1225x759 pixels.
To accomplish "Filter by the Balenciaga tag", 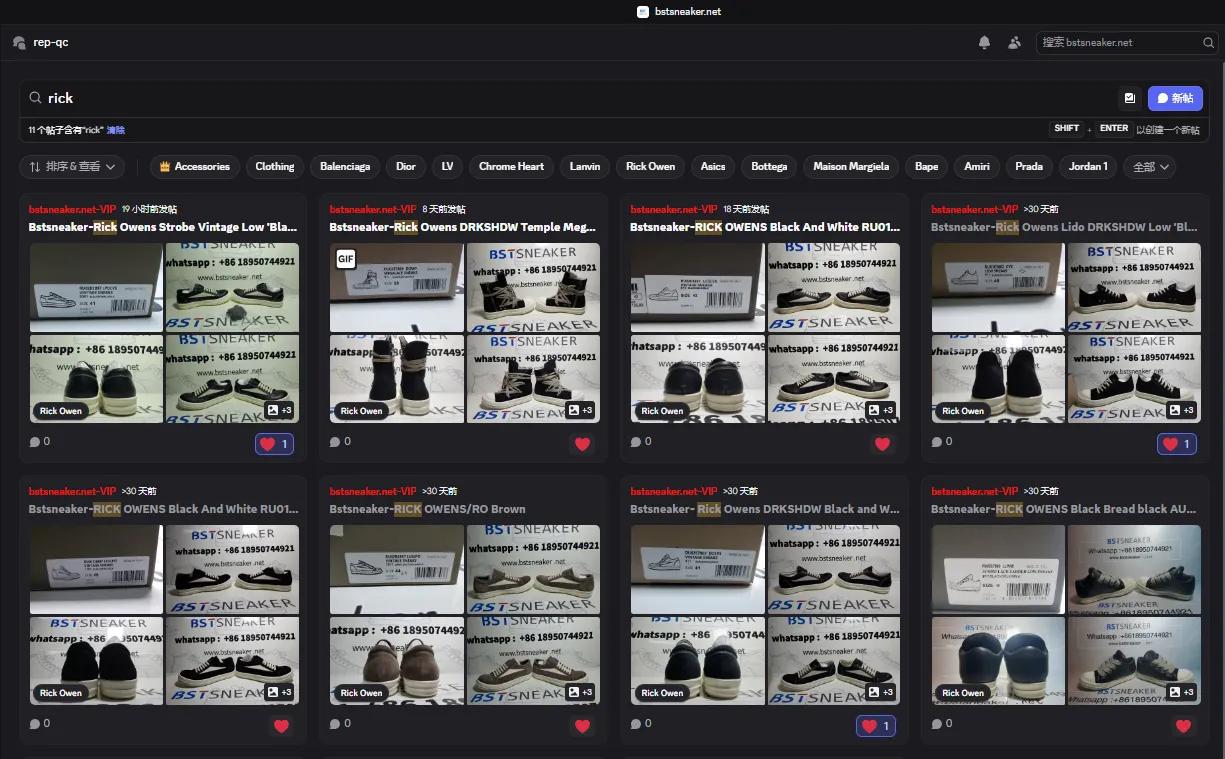I will (345, 166).
